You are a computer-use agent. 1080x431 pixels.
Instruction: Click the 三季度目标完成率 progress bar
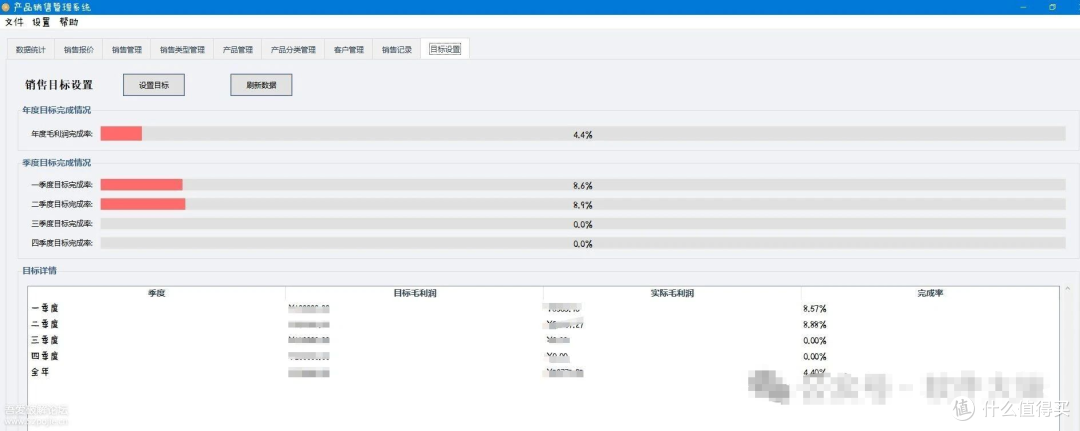pyautogui.click(x=583, y=224)
